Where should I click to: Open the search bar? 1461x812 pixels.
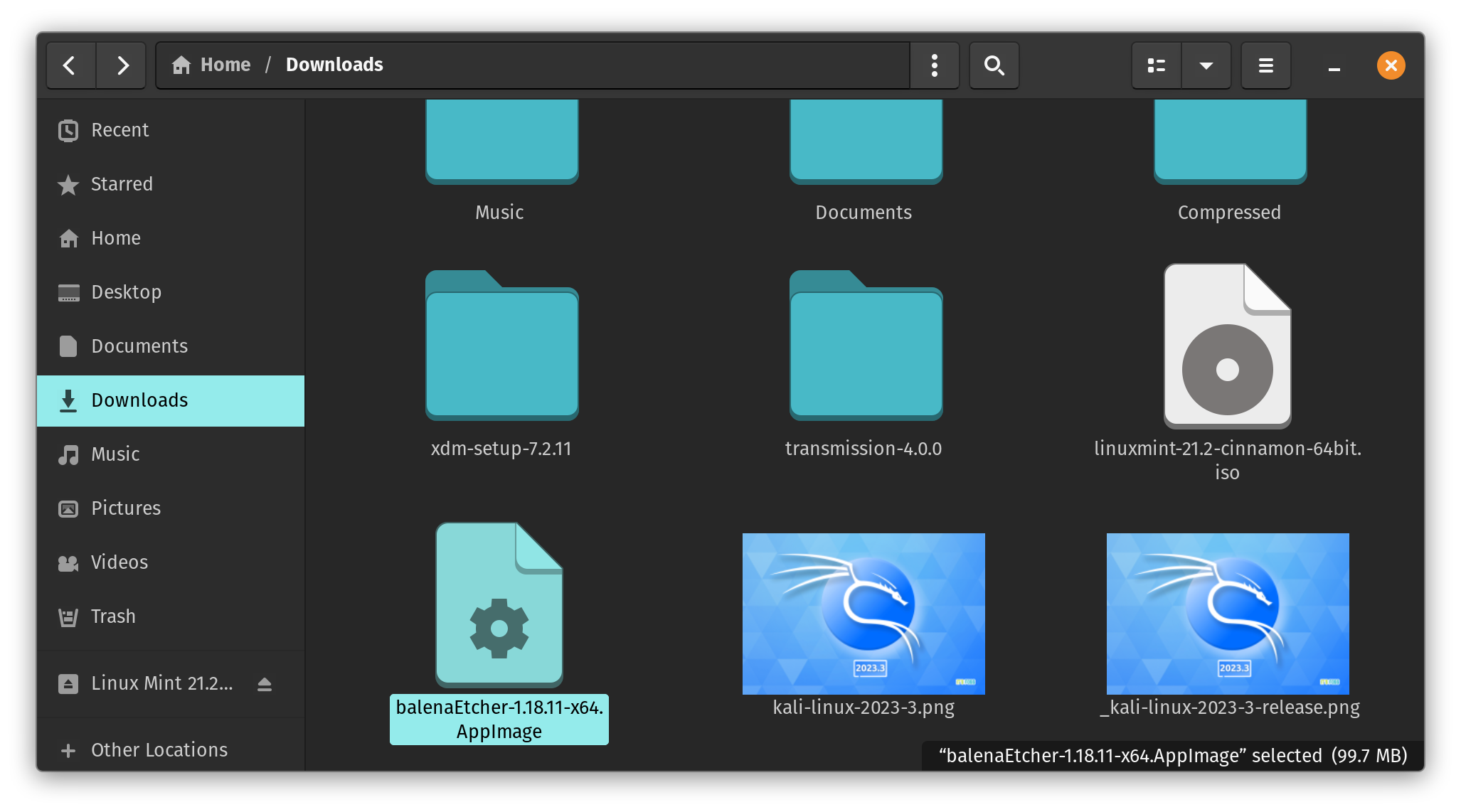994,65
